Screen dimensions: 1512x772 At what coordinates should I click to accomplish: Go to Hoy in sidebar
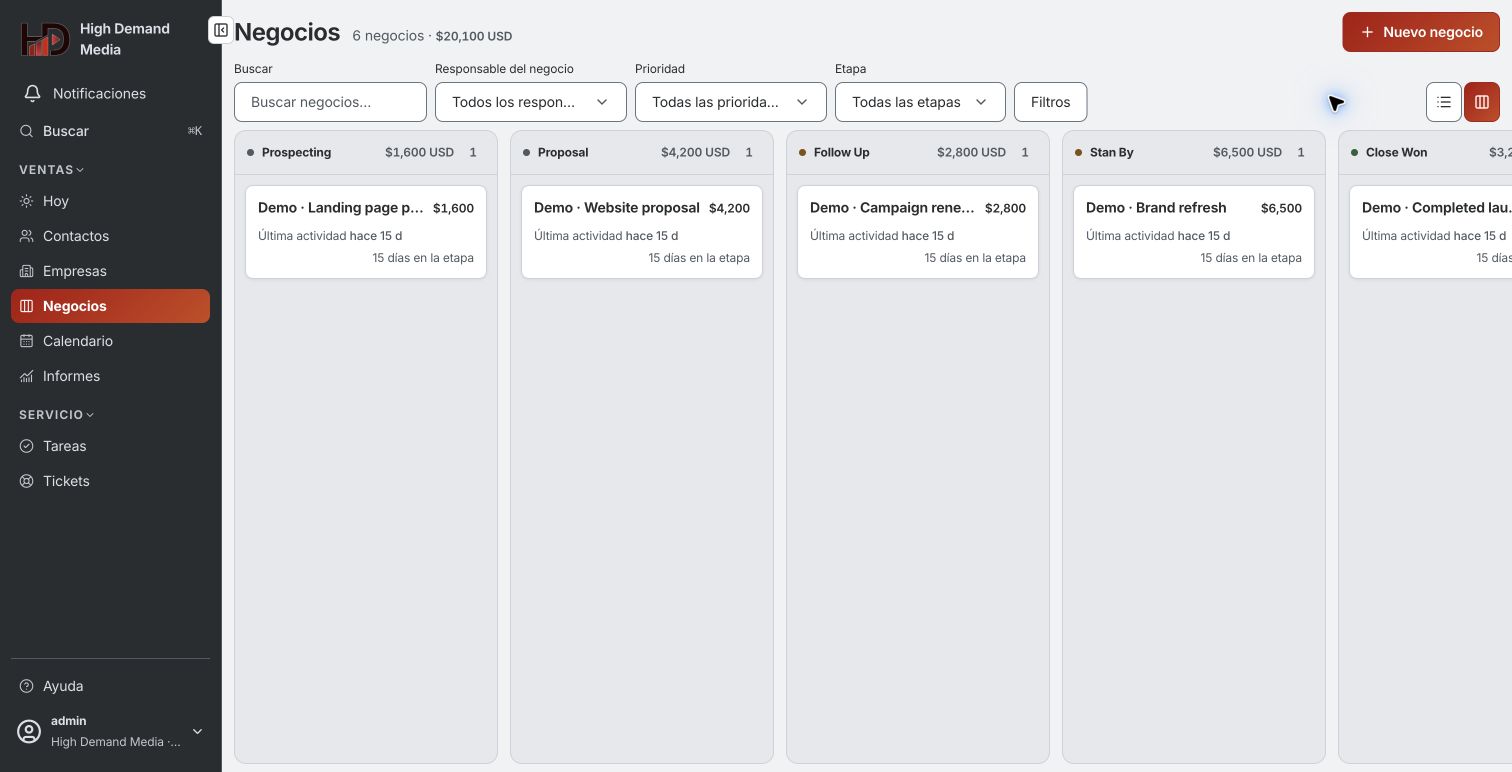[x=110, y=201]
